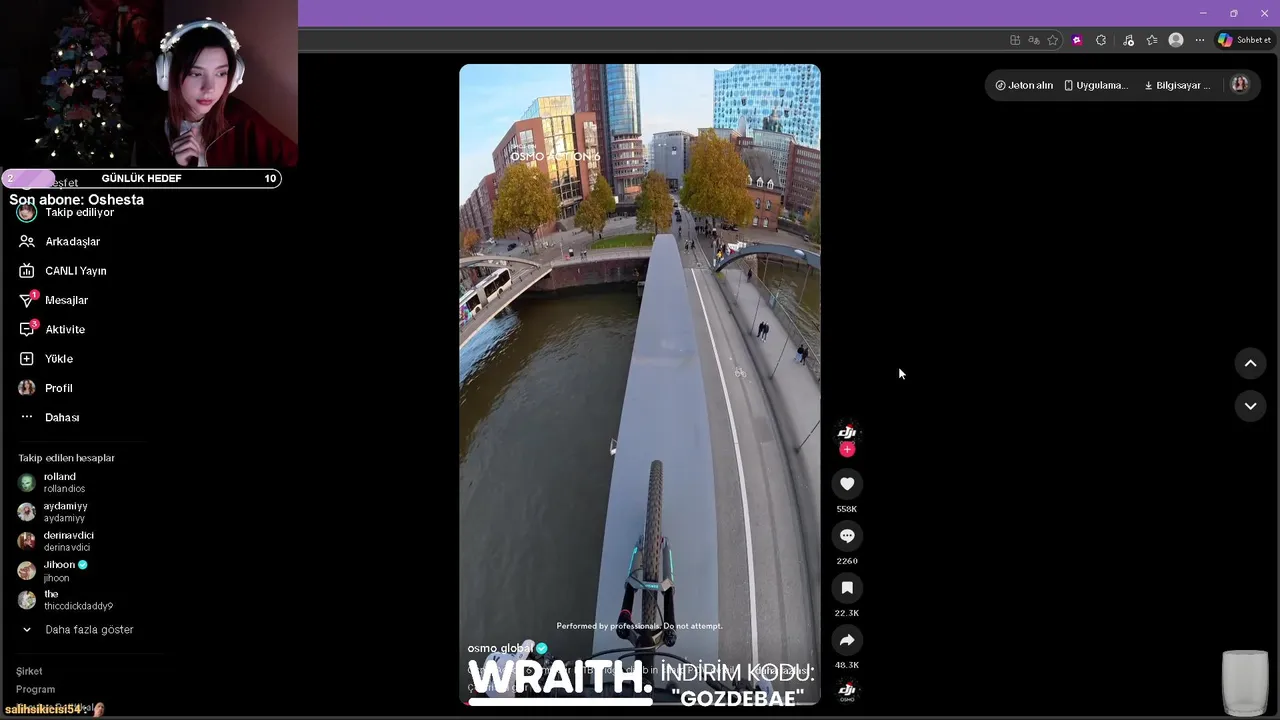Screen dimensions: 1280x720
Task: Click the app grid icon in address bar
Action: 1015,40
